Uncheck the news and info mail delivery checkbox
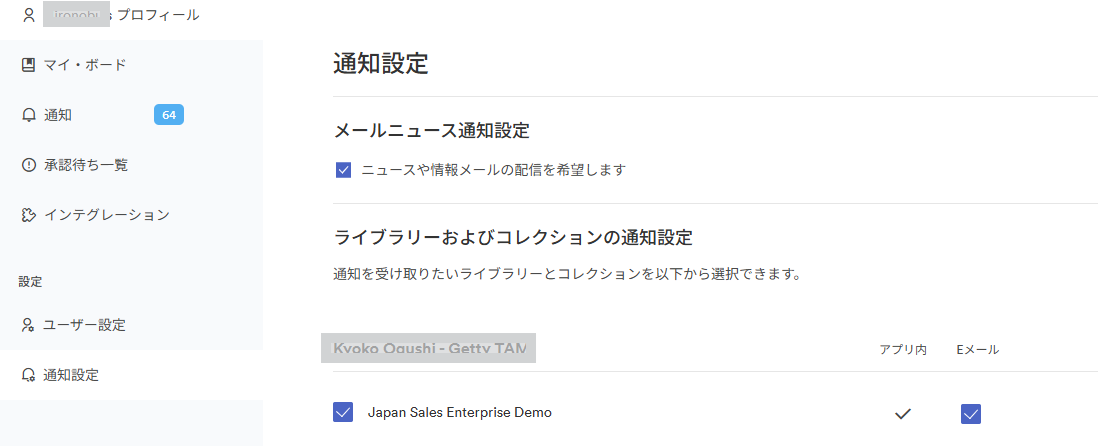 [343, 169]
